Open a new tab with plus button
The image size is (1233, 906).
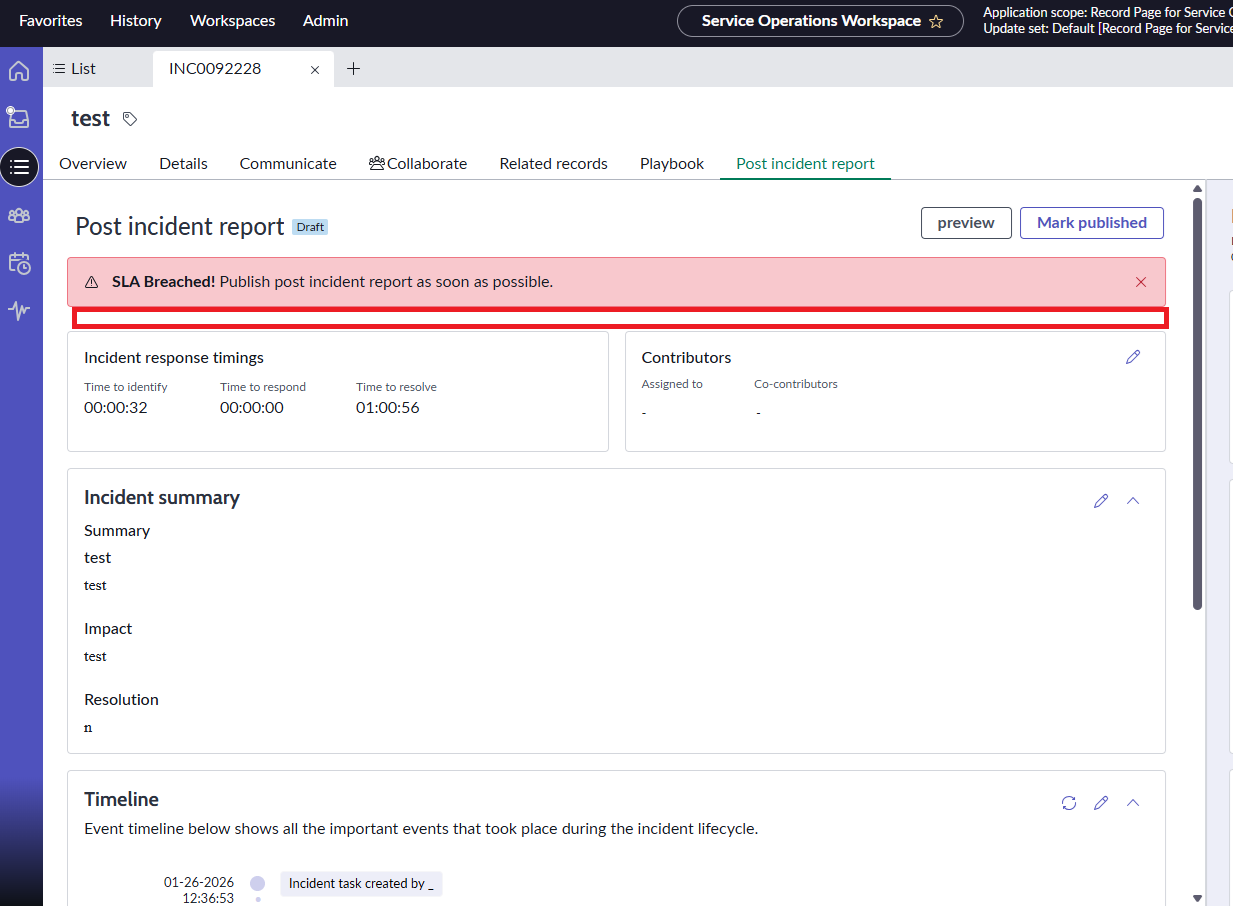click(353, 69)
